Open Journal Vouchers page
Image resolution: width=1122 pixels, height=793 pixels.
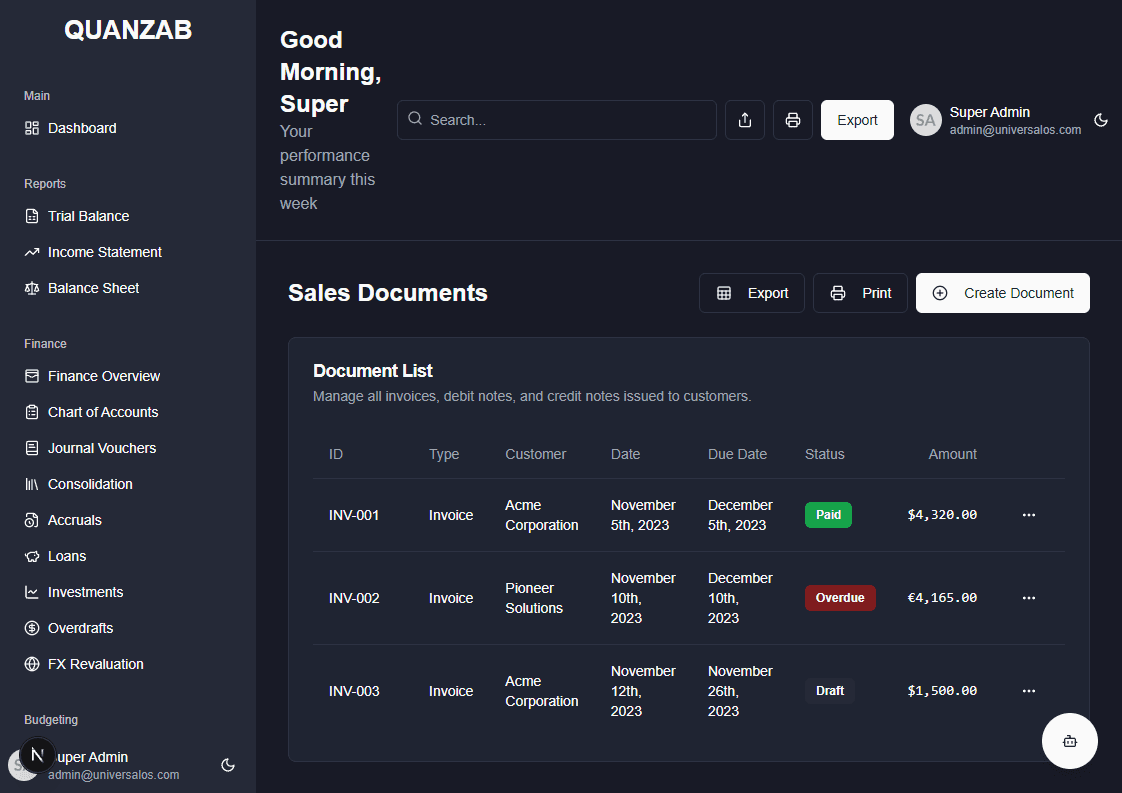102,448
